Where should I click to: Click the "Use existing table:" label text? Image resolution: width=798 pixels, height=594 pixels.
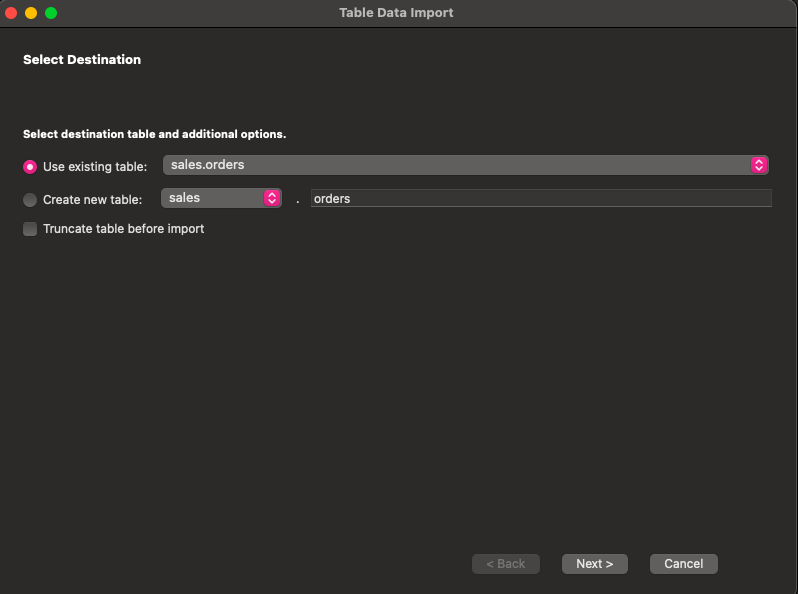pos(95,167)
